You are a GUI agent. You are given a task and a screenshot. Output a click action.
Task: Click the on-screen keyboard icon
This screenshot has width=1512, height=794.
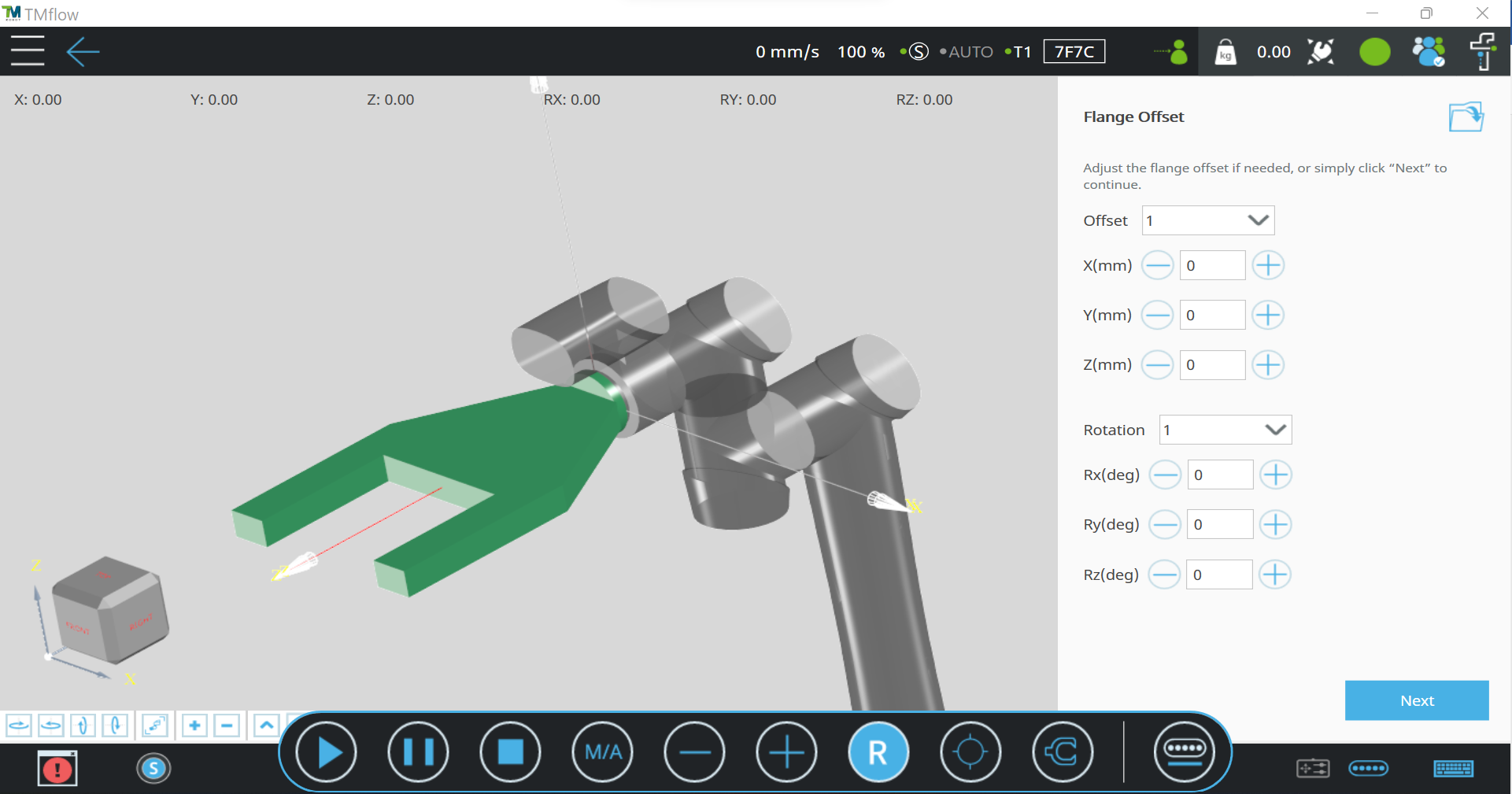coord(1453,768)
